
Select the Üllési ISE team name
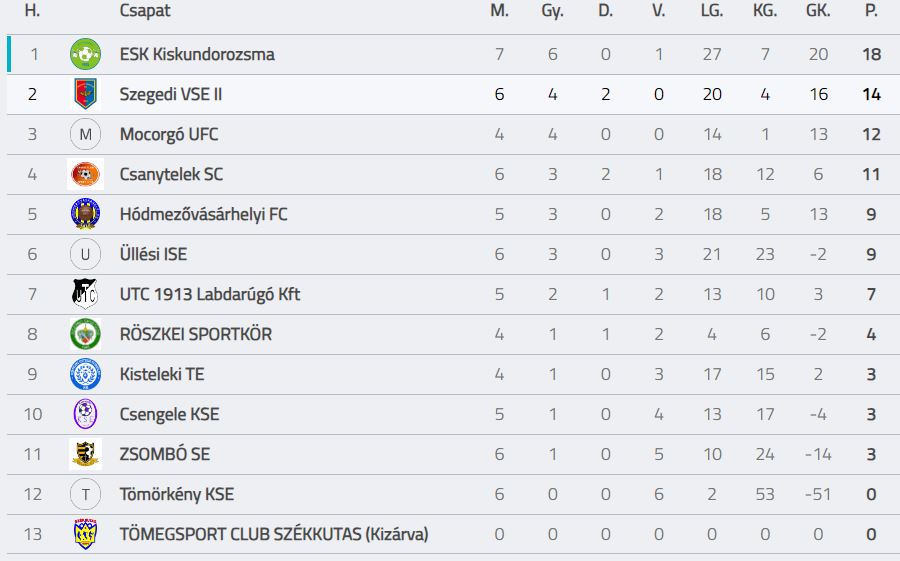(153, 254)
